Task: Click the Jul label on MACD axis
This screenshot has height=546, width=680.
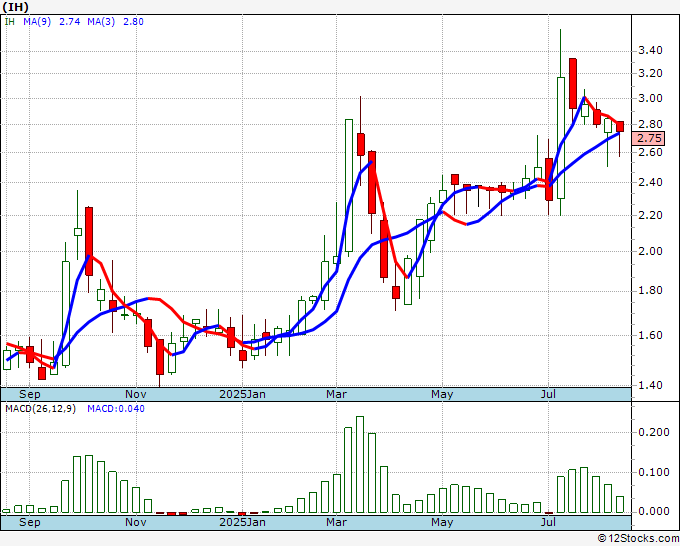Action: 548,522
